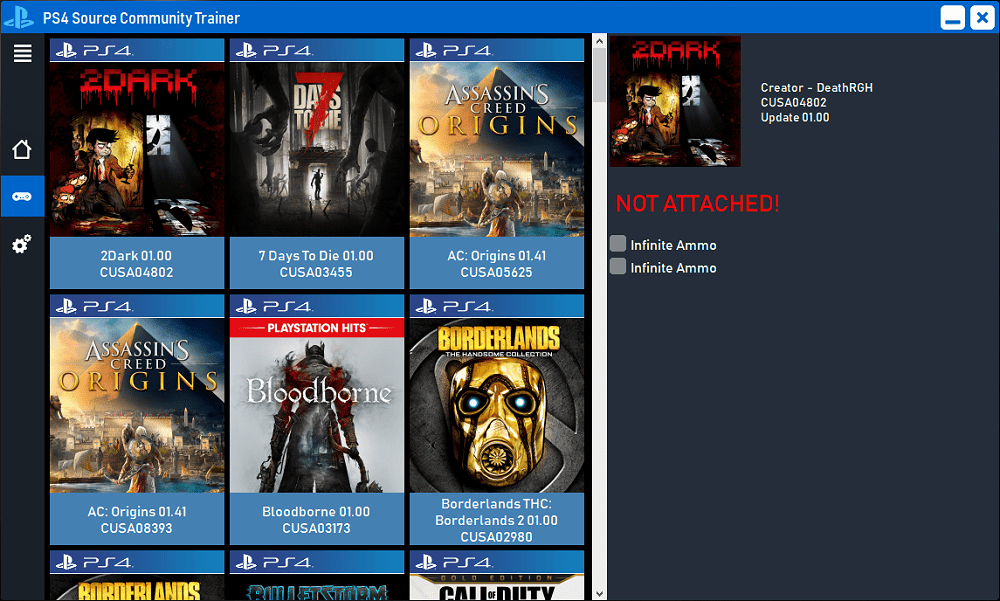Click the "Creator - DeathRGH" text
This screenshot has width=1000, height=601.
click(816, 88)
